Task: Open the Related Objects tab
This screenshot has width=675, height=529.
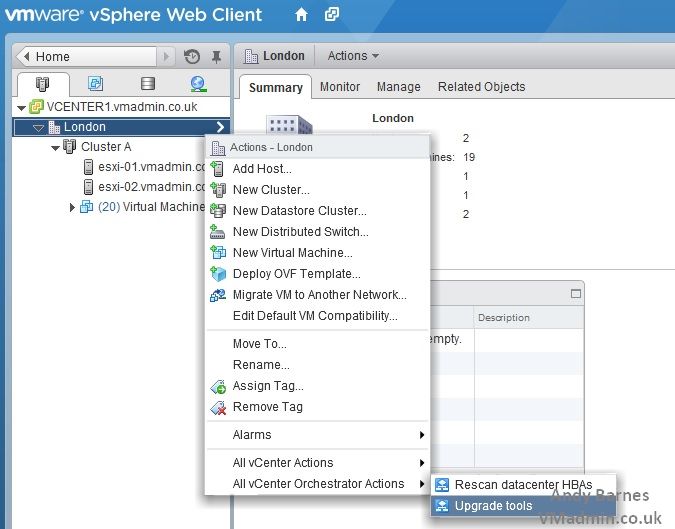Action: (x=481, y=87)
